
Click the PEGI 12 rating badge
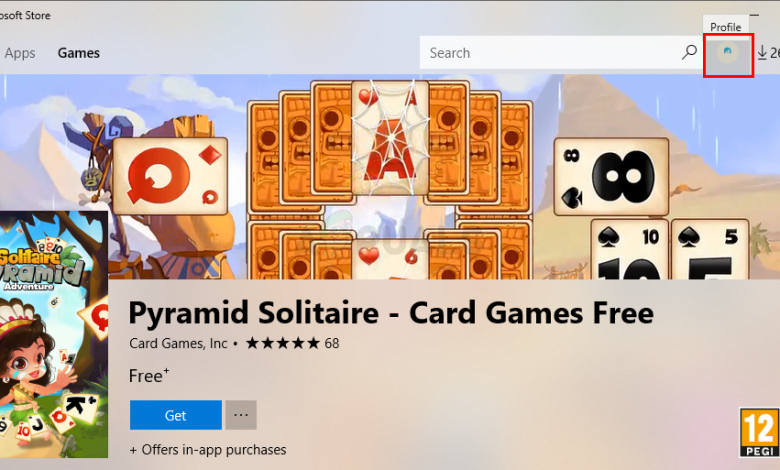click(759, 433)
